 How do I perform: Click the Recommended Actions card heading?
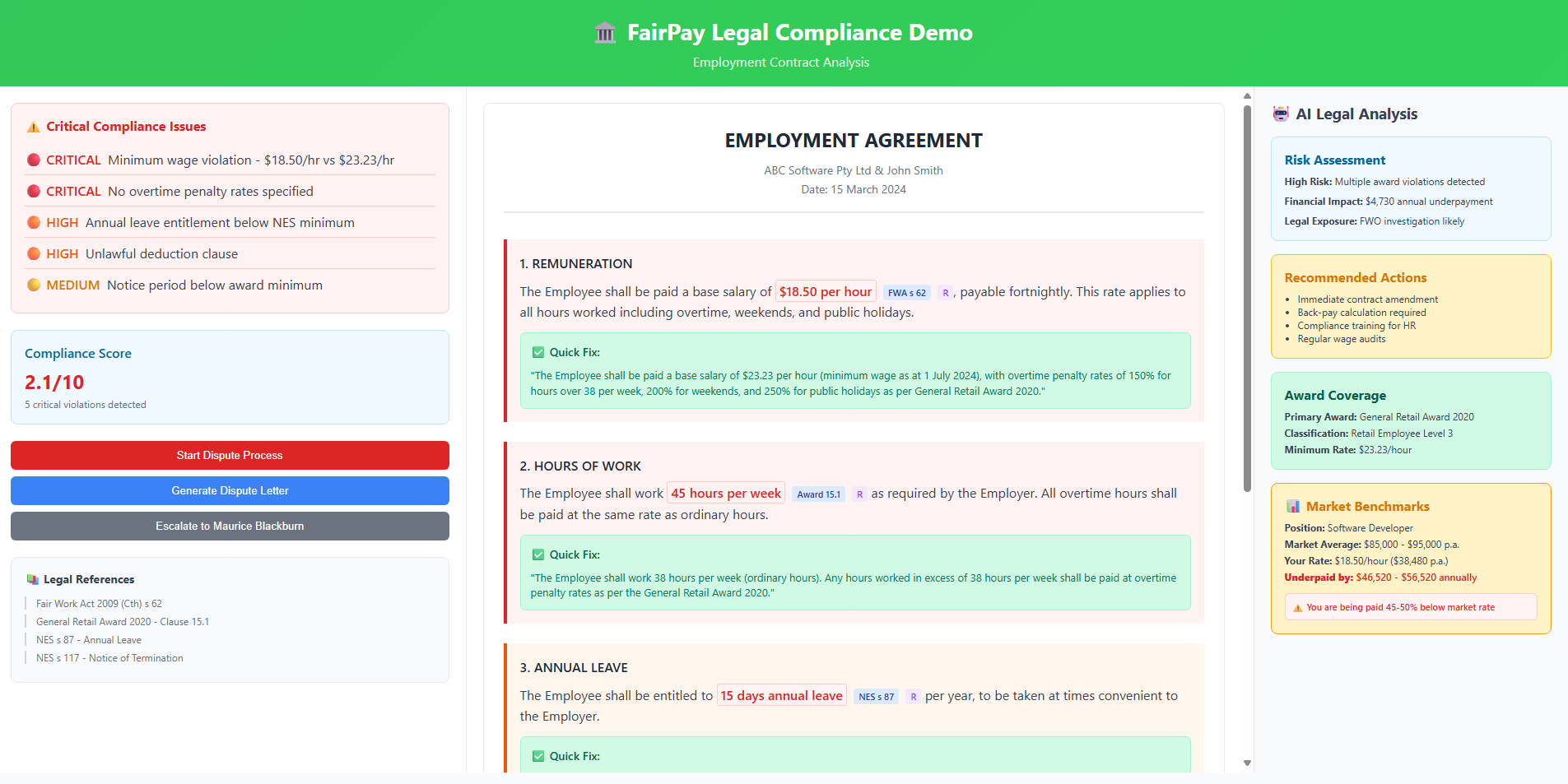tap(1355, 278)
